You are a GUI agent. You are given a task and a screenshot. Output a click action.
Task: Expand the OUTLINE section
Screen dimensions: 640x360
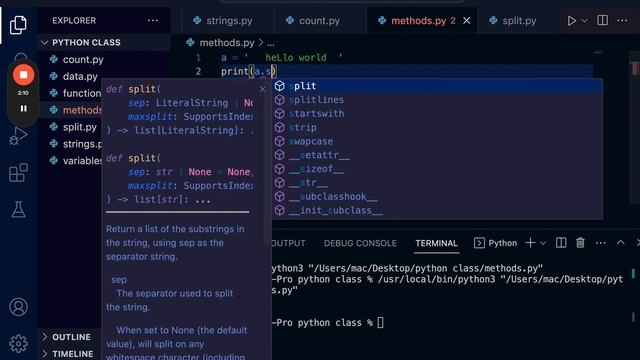click(70, 337)
